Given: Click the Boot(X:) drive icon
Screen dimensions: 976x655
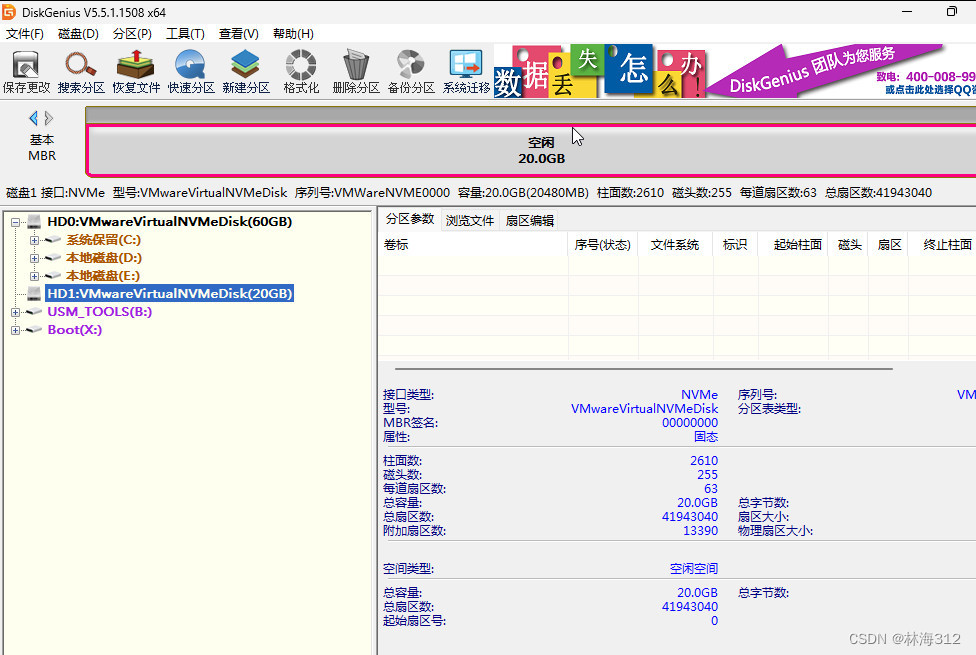Looking at the screenshot, I should click(x=34, y=330).
